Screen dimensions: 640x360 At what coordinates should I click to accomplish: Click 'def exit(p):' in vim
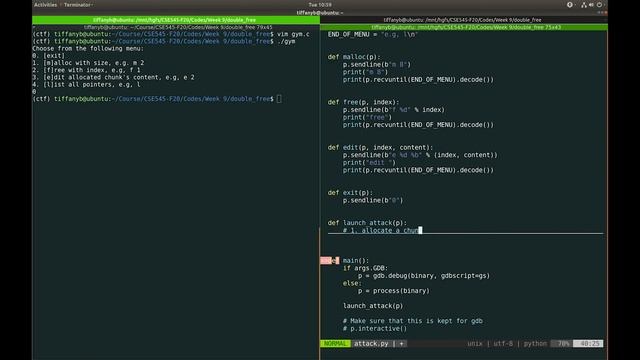click(350, 193)
